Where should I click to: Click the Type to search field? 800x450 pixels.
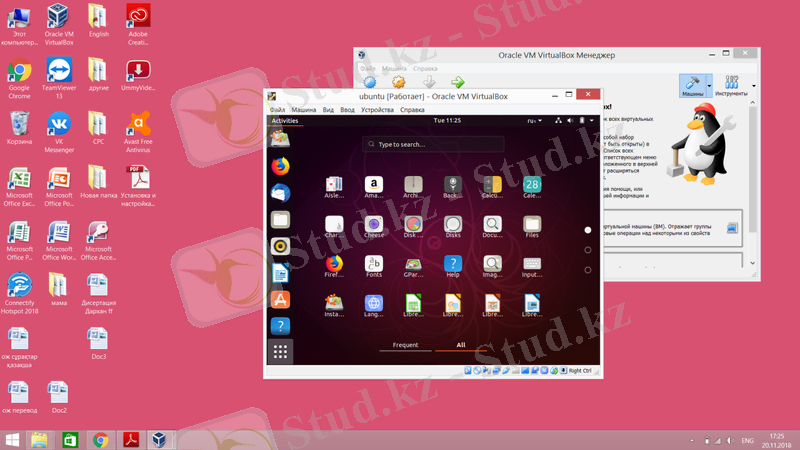click(x=433, y=144)
